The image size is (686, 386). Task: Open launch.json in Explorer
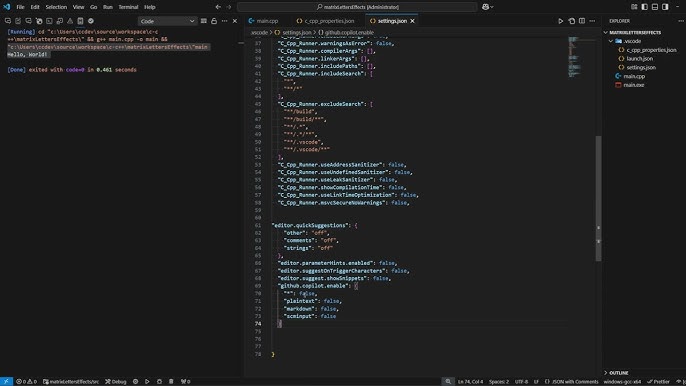(x=639, y=59)
